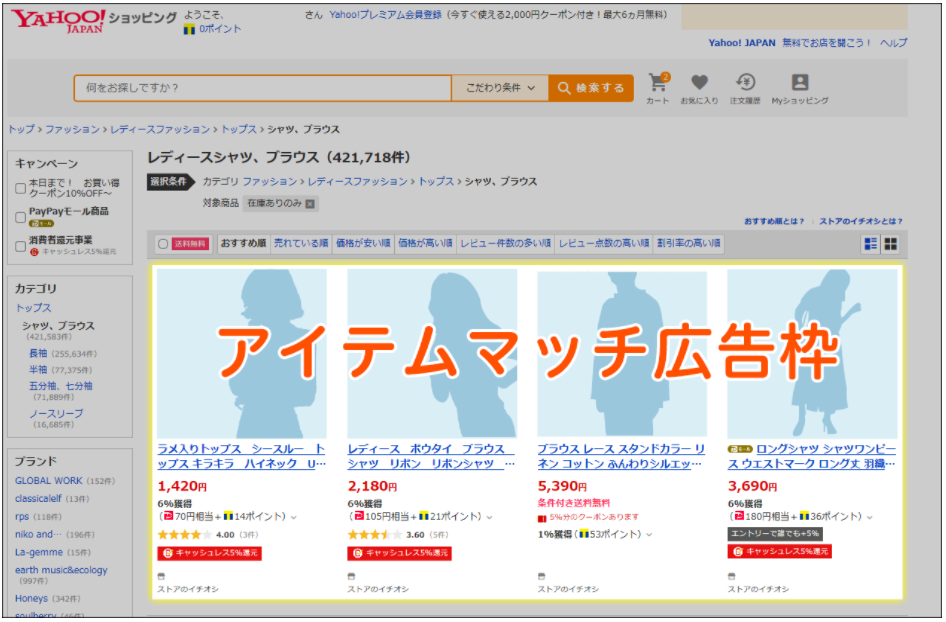Check the お買い得クーポン10%OFF campaign checkbox
Screen dimensions: 946x622
pyautogui.click(x=21, y=188)
